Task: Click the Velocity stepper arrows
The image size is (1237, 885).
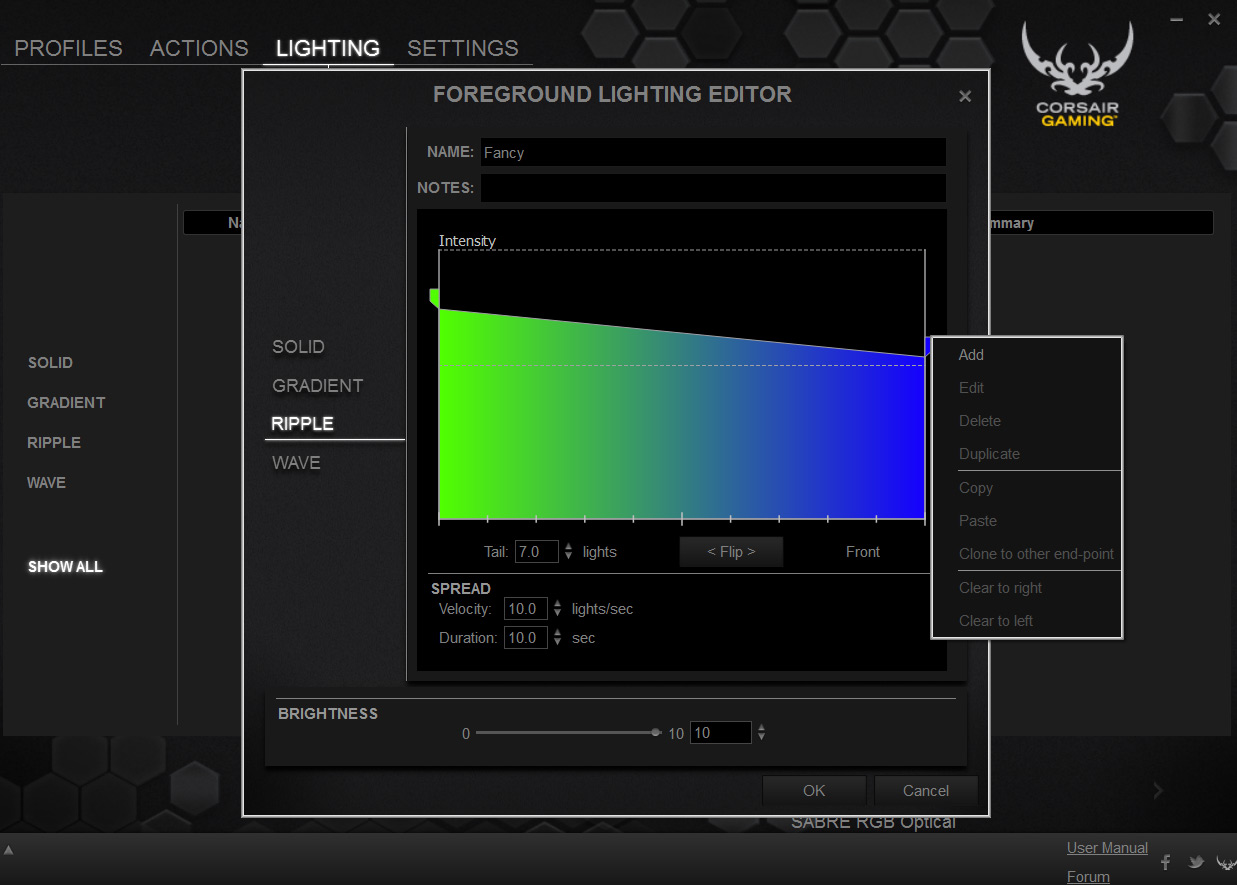Action: [558, 609]
